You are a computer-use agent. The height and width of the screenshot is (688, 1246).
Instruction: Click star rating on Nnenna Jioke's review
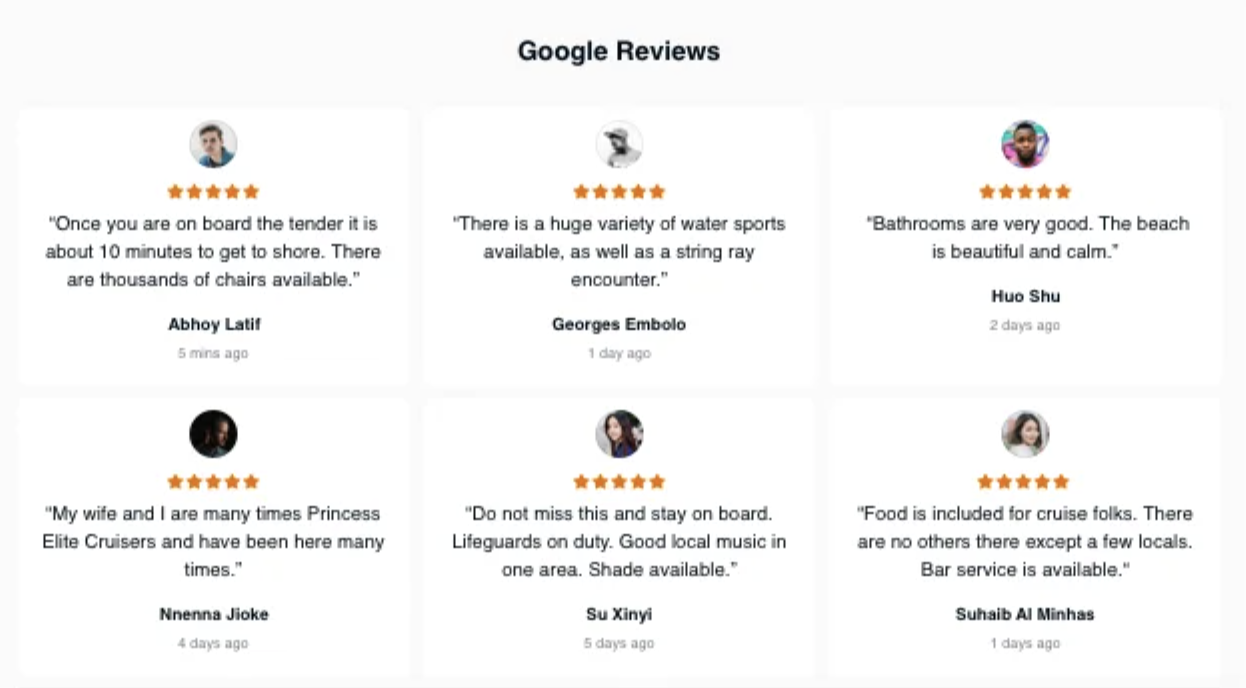click(x=213, y=481)
